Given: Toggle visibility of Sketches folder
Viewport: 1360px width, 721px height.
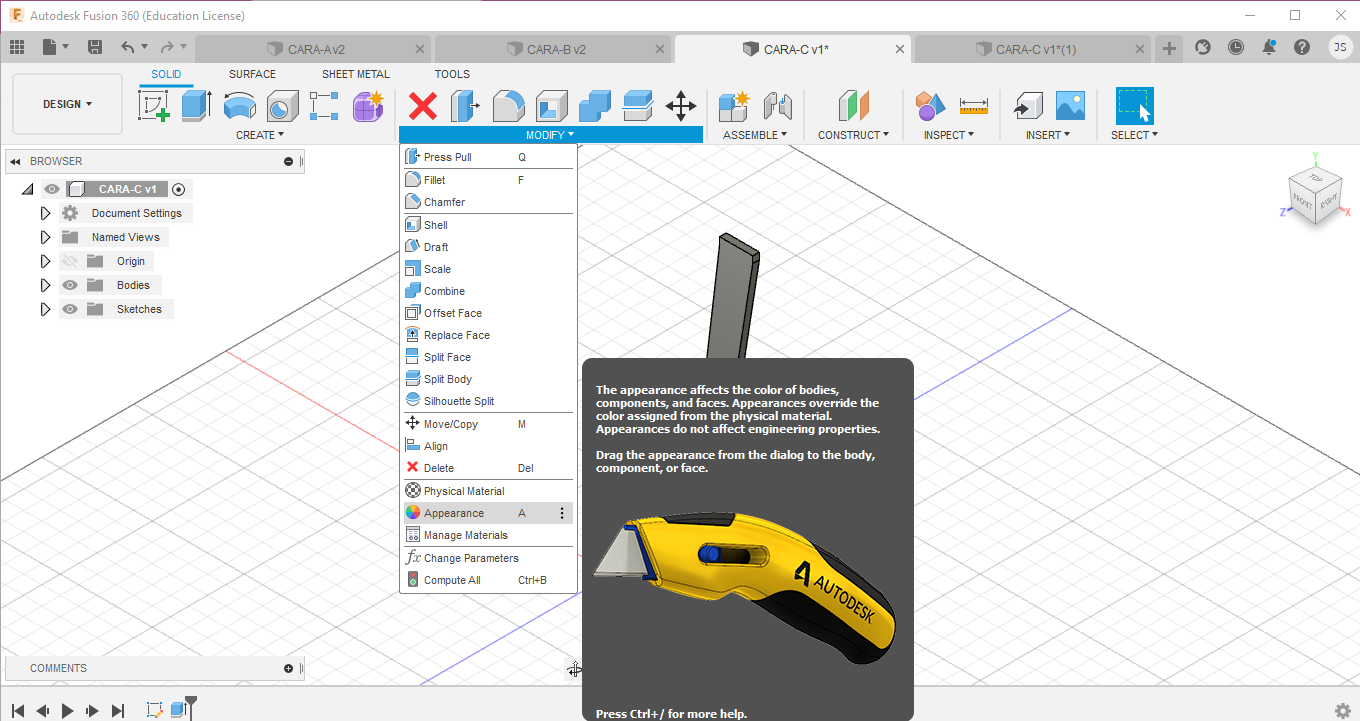Looking at the screenshot, I should point(70,309).
